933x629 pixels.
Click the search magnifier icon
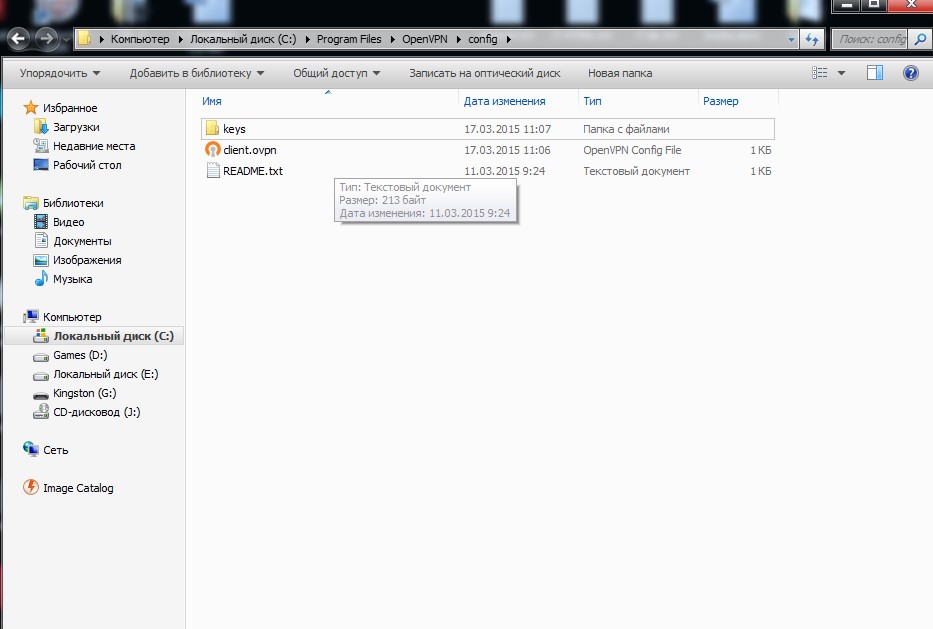click(x=920, y=39)
